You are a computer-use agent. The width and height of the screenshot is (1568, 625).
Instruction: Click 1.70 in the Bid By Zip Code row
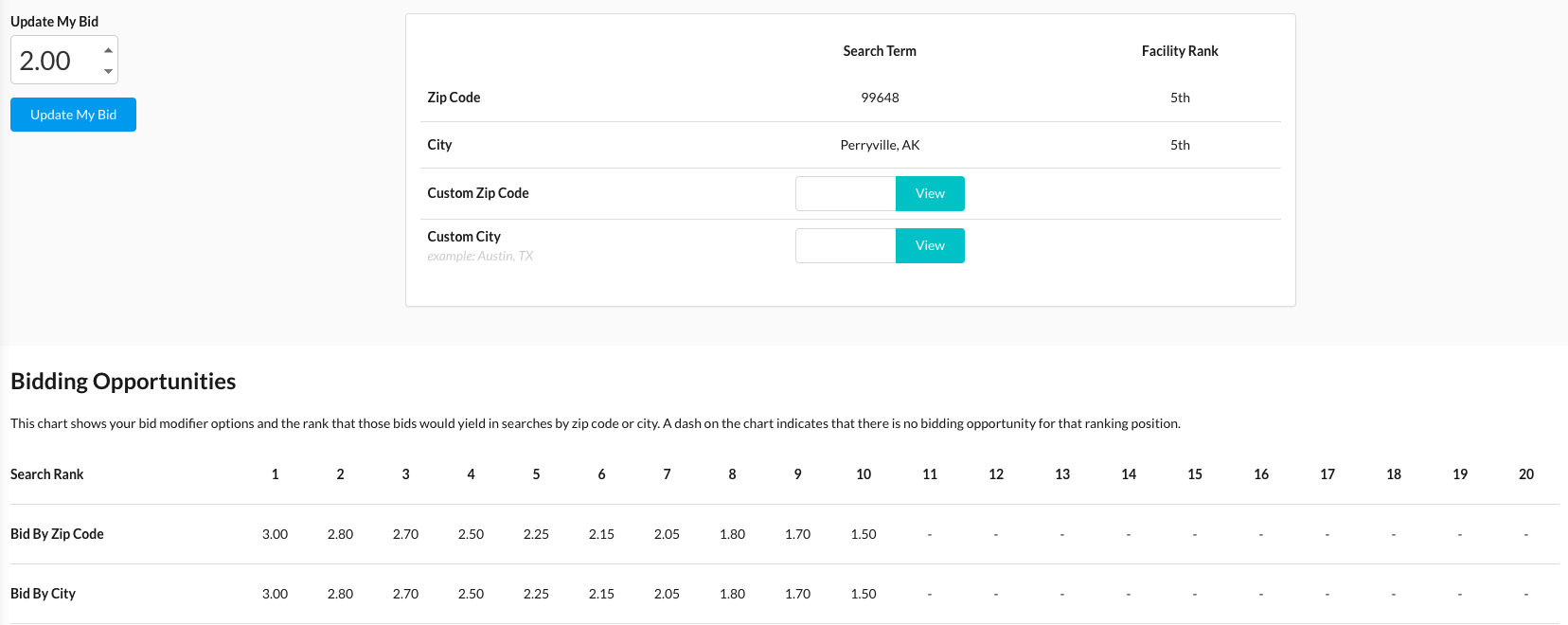click(798, 534)
